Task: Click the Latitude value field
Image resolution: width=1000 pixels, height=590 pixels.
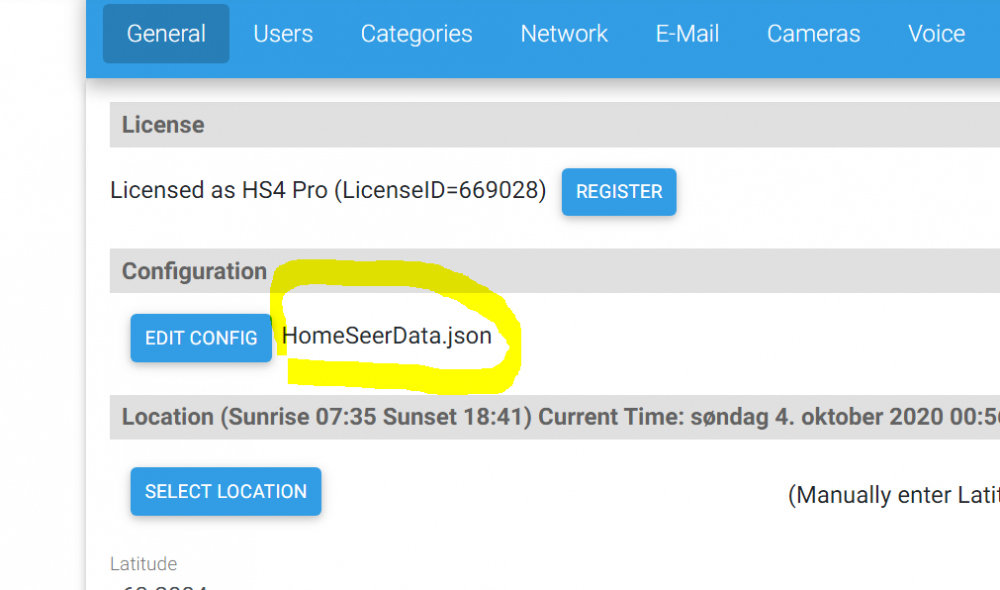Action: (160, 585)
